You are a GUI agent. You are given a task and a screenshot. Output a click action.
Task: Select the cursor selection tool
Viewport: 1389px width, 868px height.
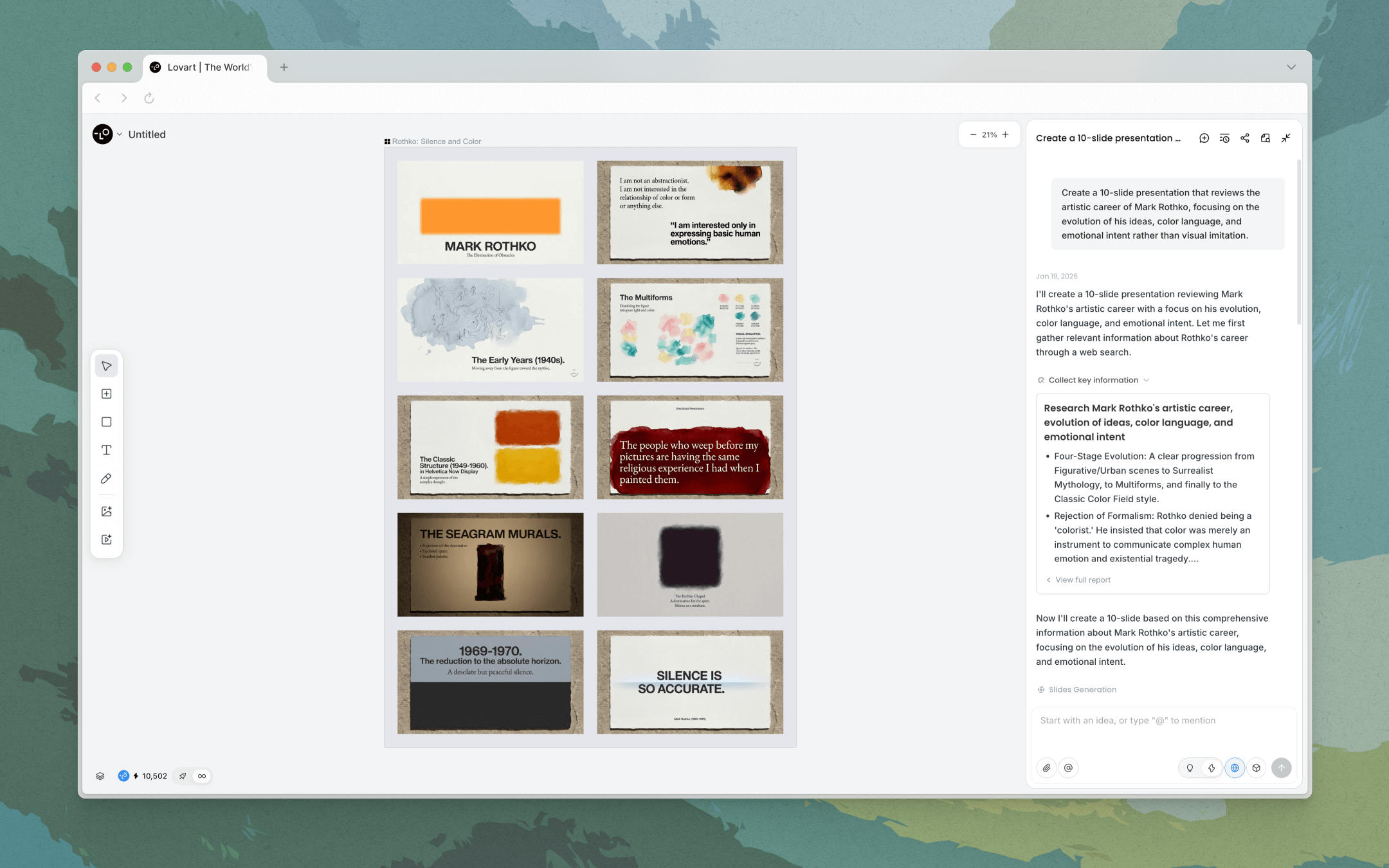[107, 365]
